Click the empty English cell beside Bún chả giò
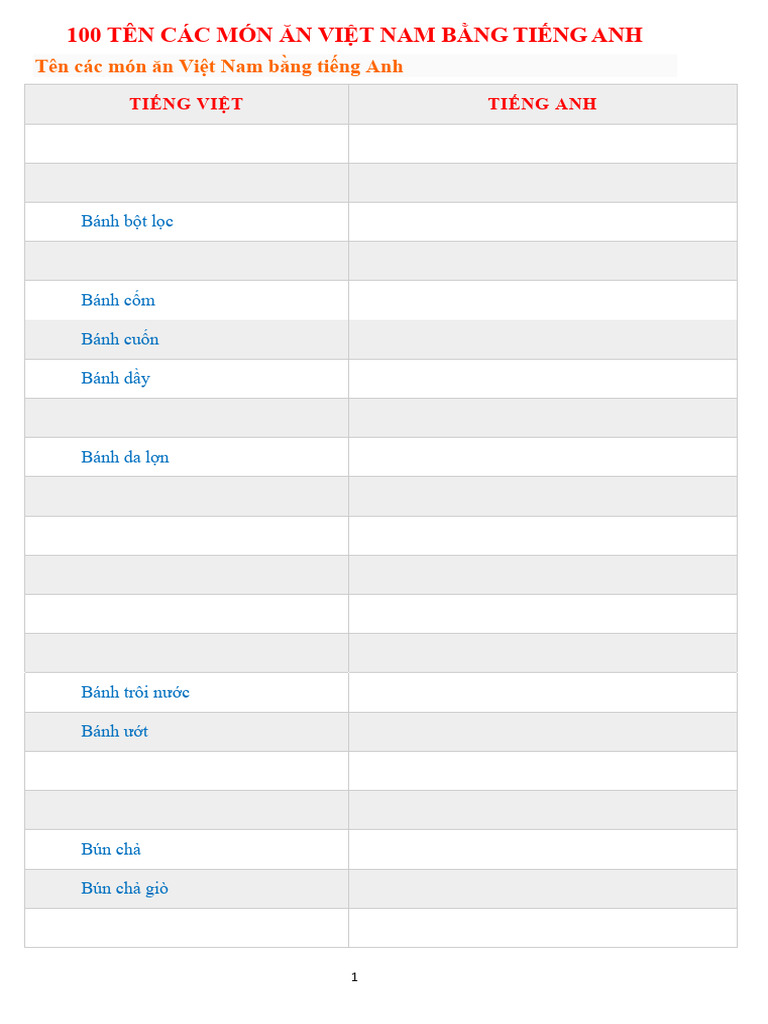Image resolution: width=768 pixels, height=1024 pixels. coord(542,888)
